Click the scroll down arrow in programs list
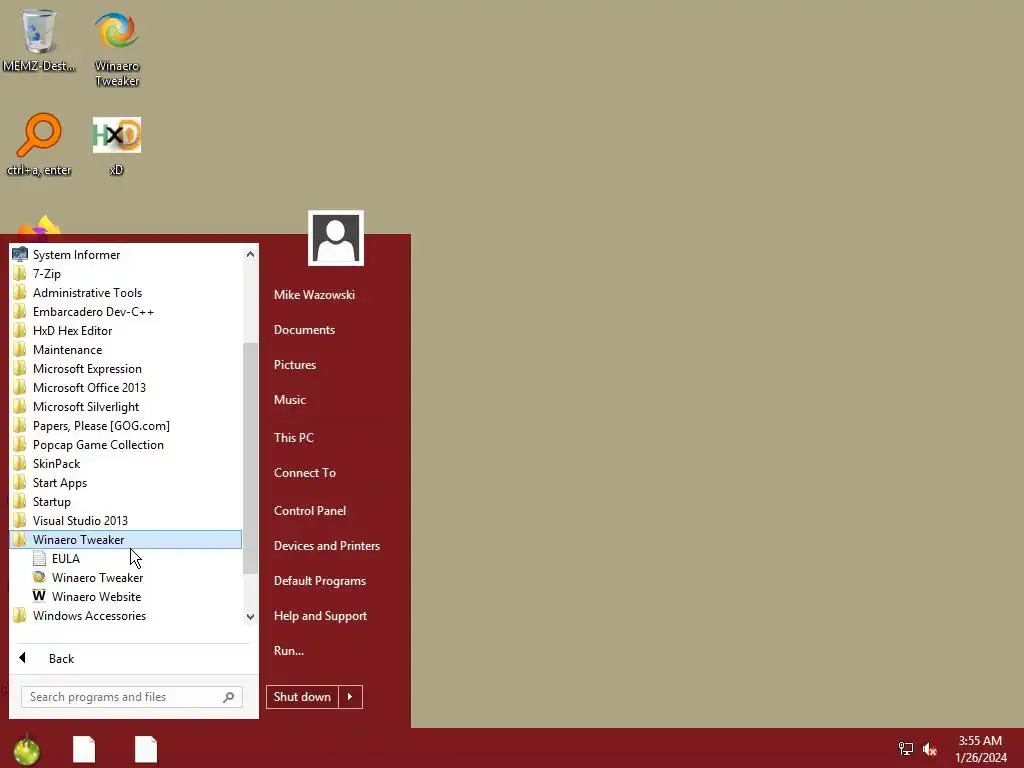The width and height of the screenshot is (1024, 768). click(250, 616)
